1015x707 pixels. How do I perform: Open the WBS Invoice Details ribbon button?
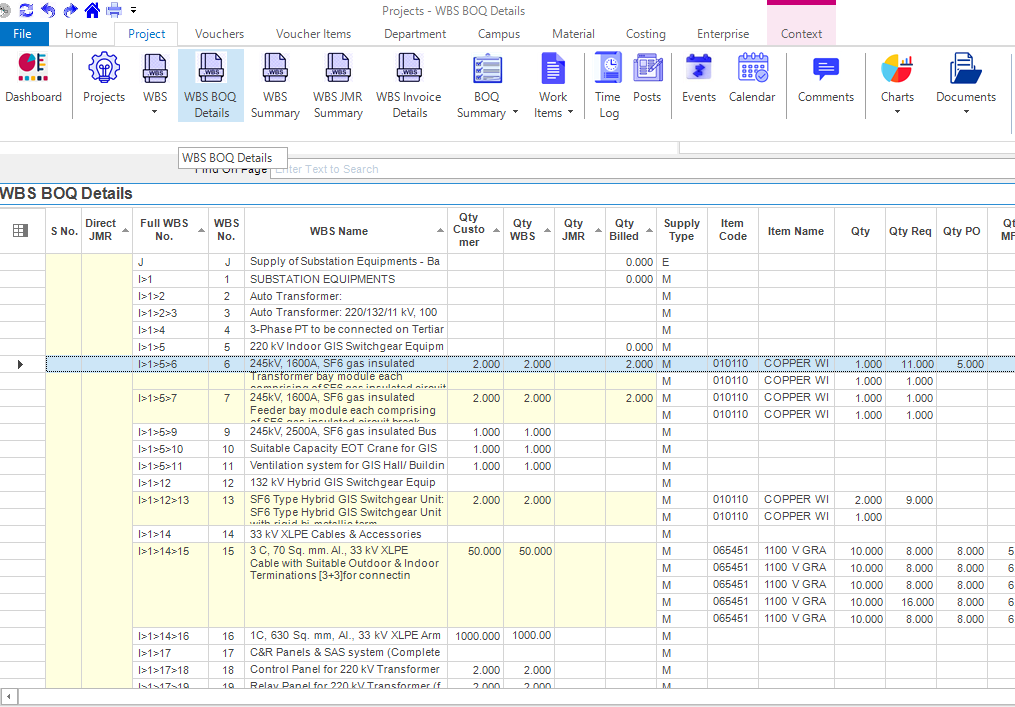(409, 85)
